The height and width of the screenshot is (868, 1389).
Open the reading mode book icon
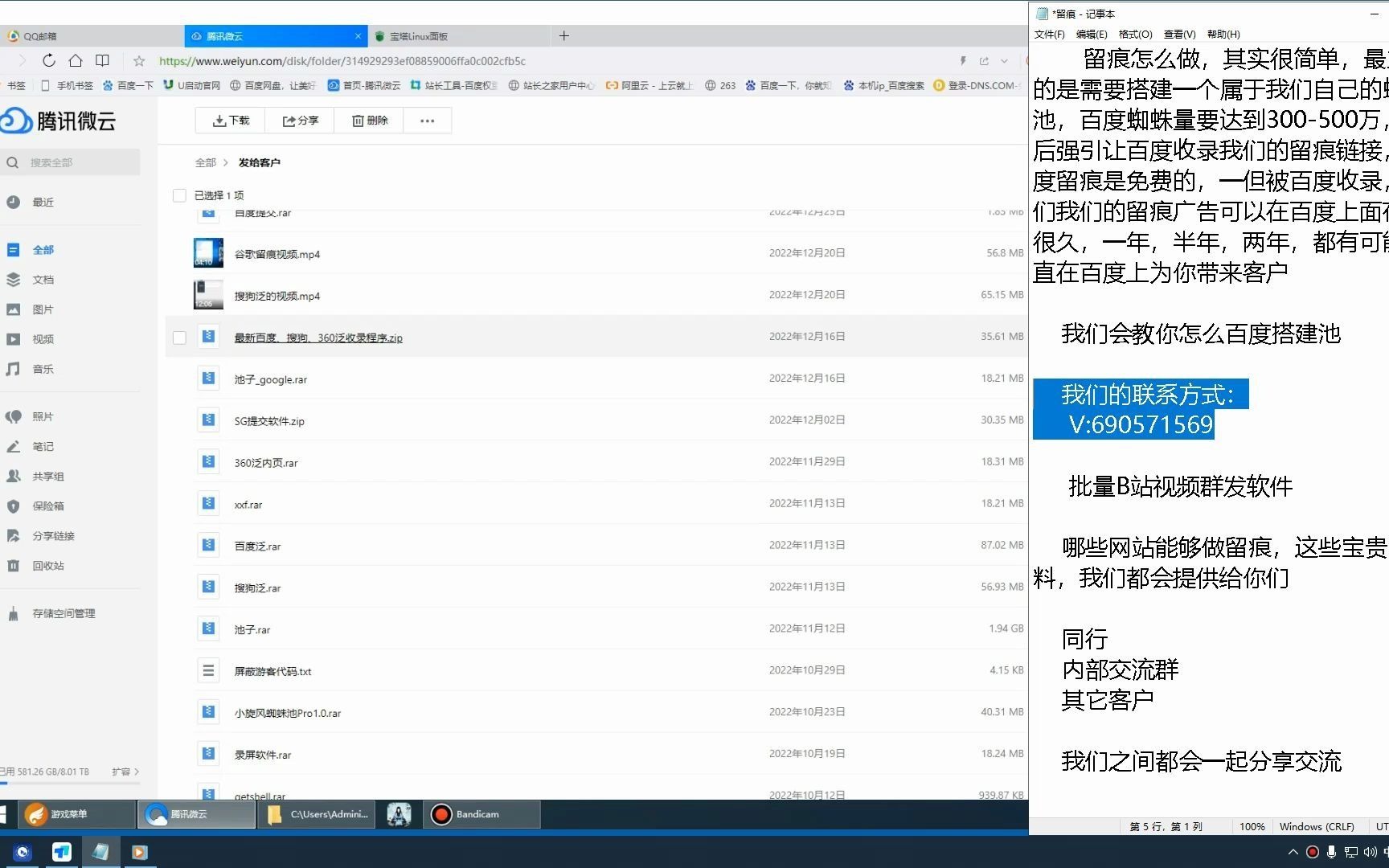click(x=102, y=60)
